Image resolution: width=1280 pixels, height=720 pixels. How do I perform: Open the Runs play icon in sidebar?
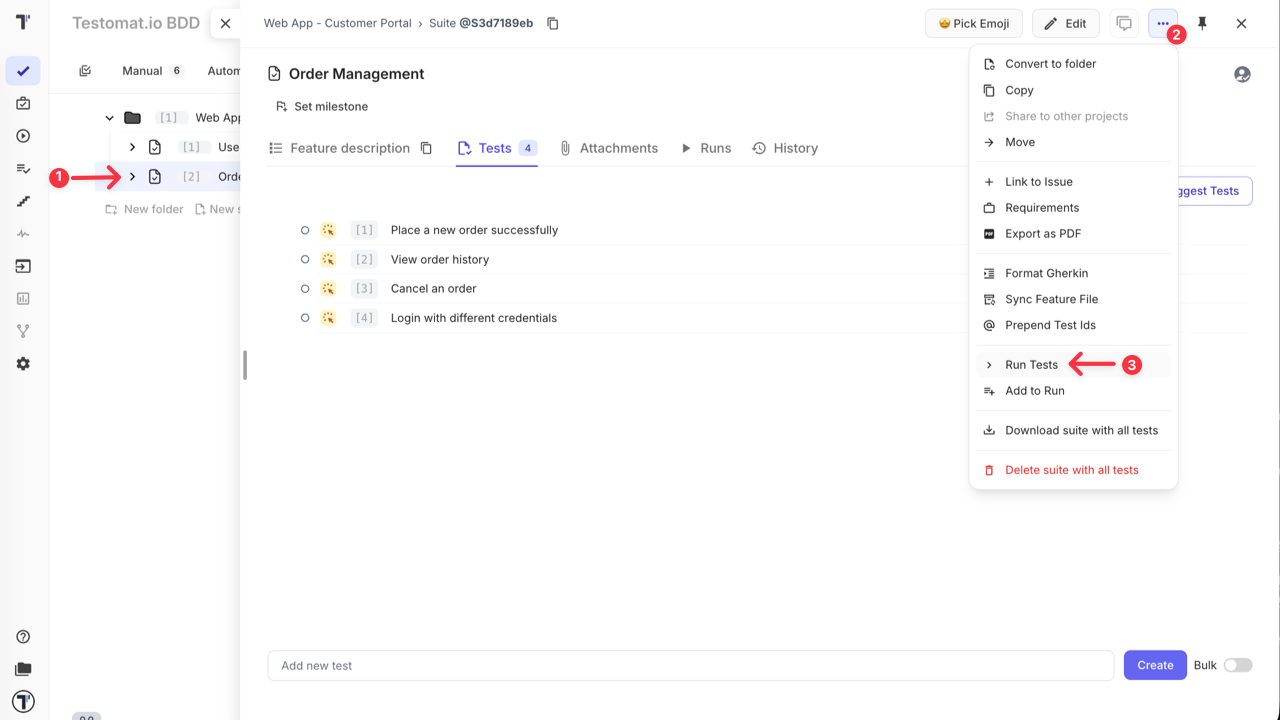tap(23, 136)
